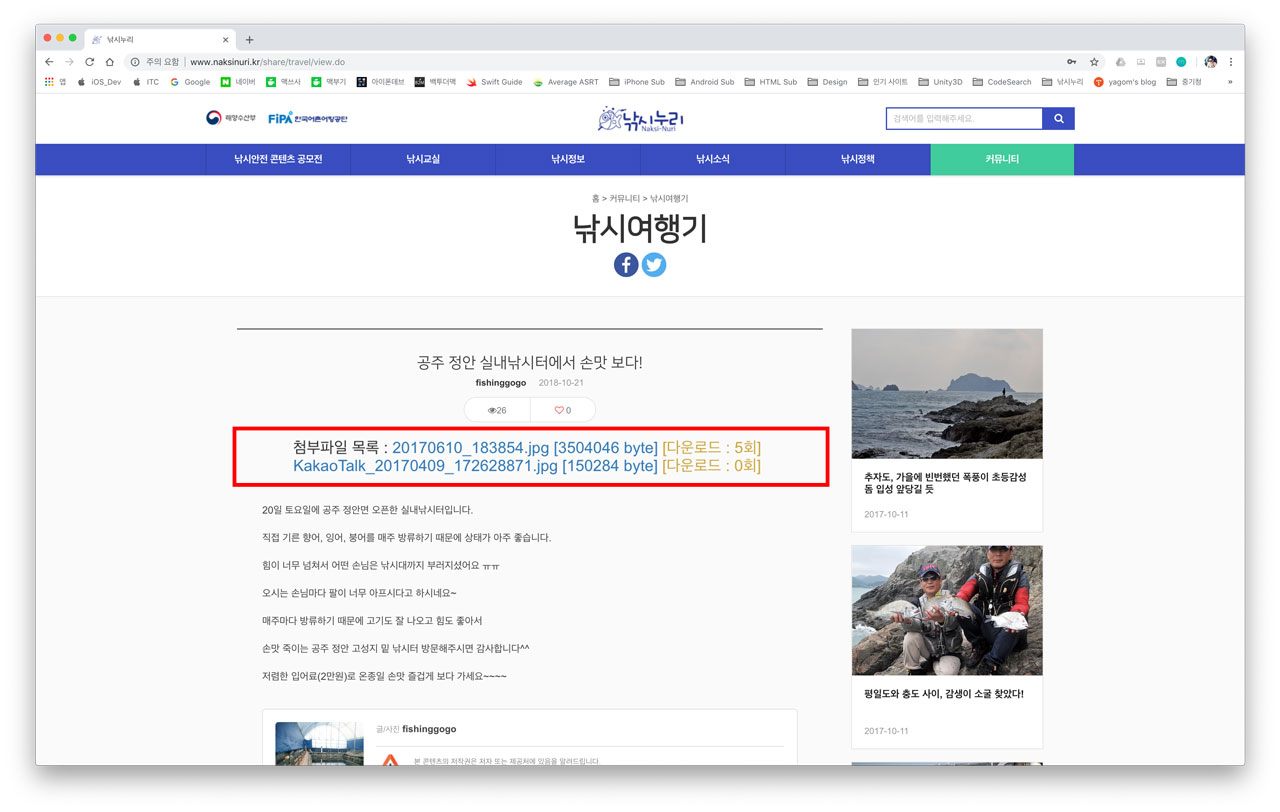Image resolution: width=1280 pixels, height=812 pixels.
Task: Bookmark this page with the star icon
Action: [1094, 61]
